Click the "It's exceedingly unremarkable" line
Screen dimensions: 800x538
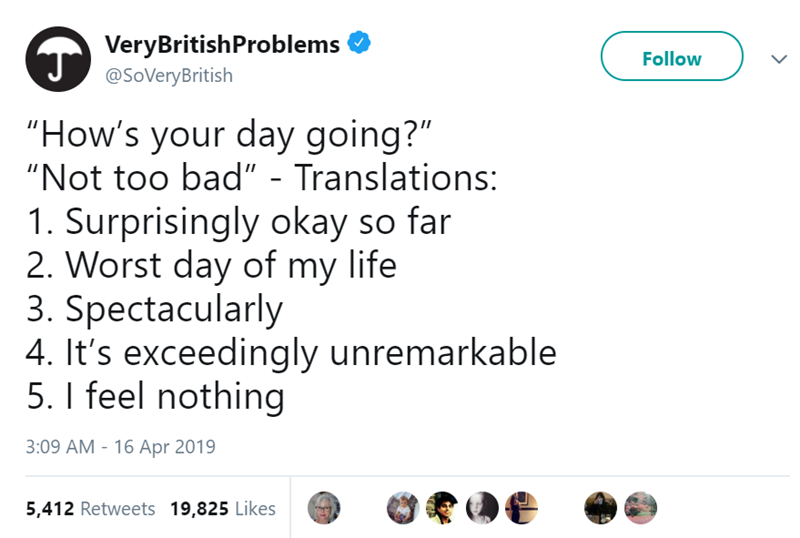click(x=290, y=353)
